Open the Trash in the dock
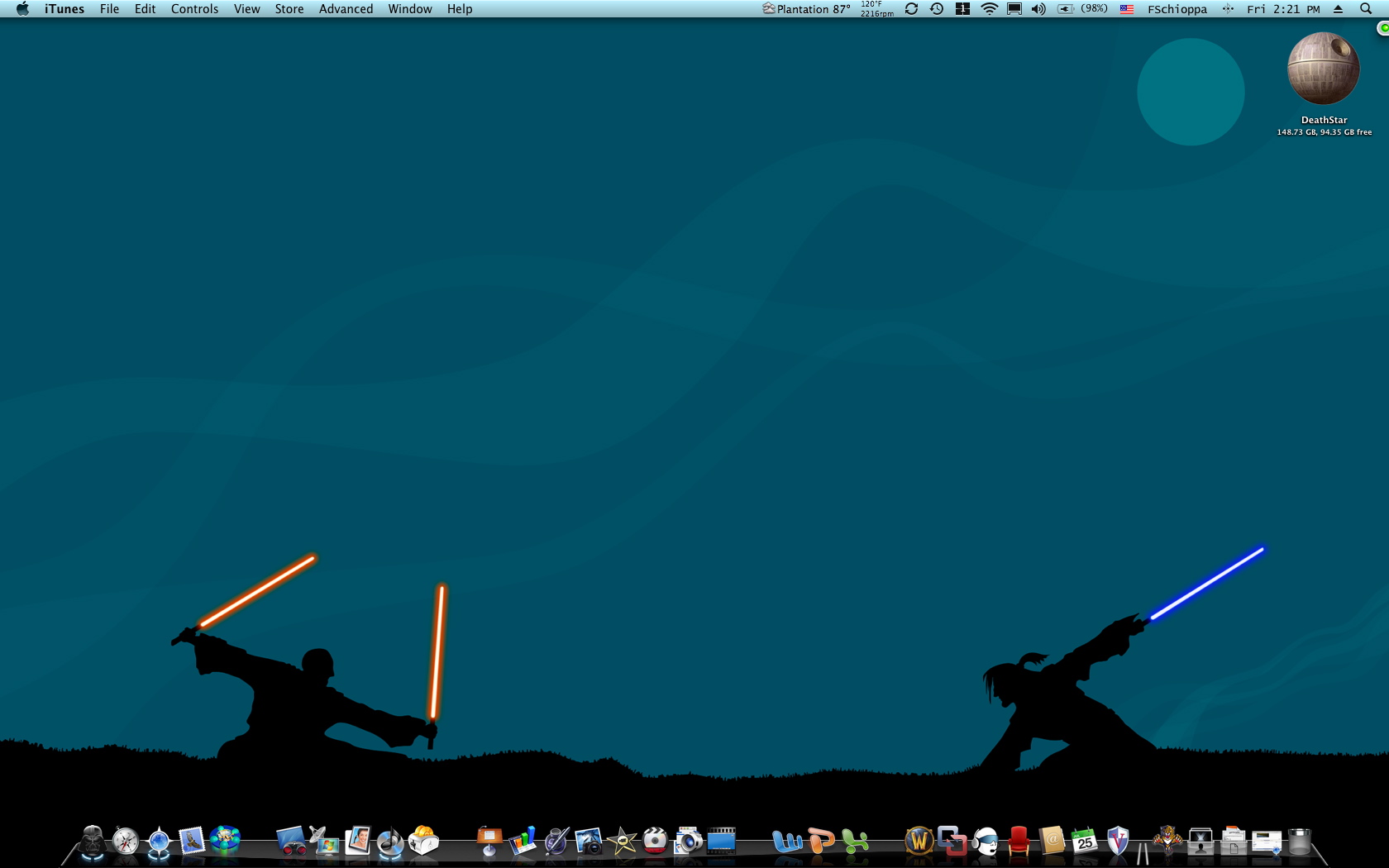1389x868 pixels. (x=1300, y=842)
